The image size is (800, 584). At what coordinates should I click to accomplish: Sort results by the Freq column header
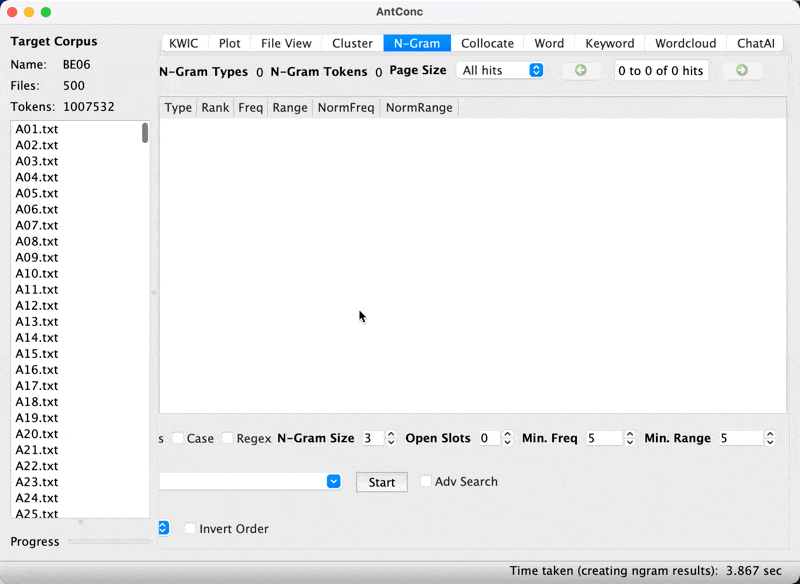[250, 108]
